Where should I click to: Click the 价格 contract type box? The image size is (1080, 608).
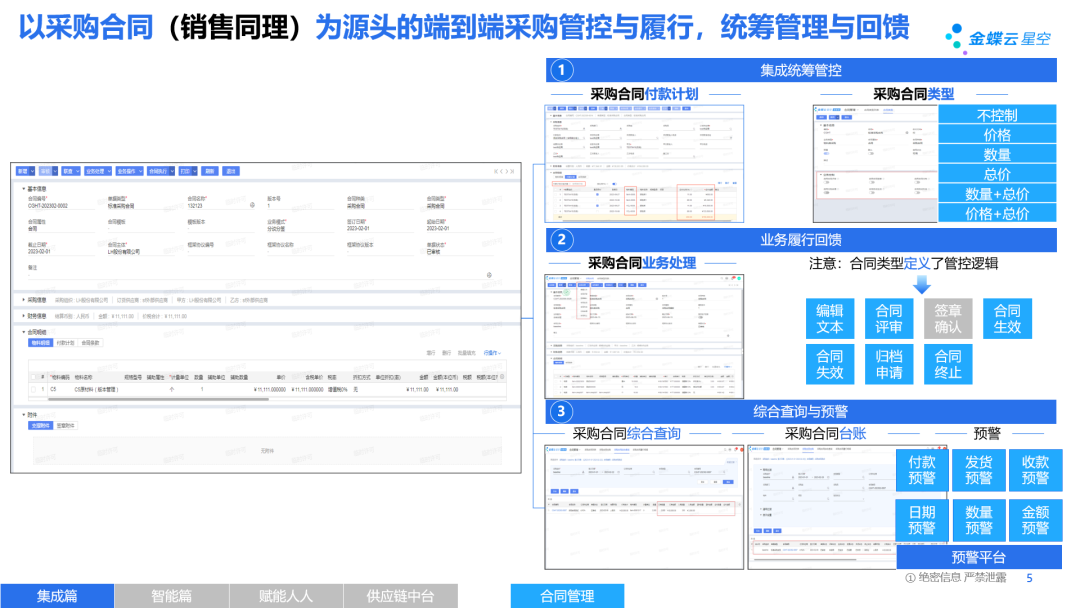click(997, 134)
